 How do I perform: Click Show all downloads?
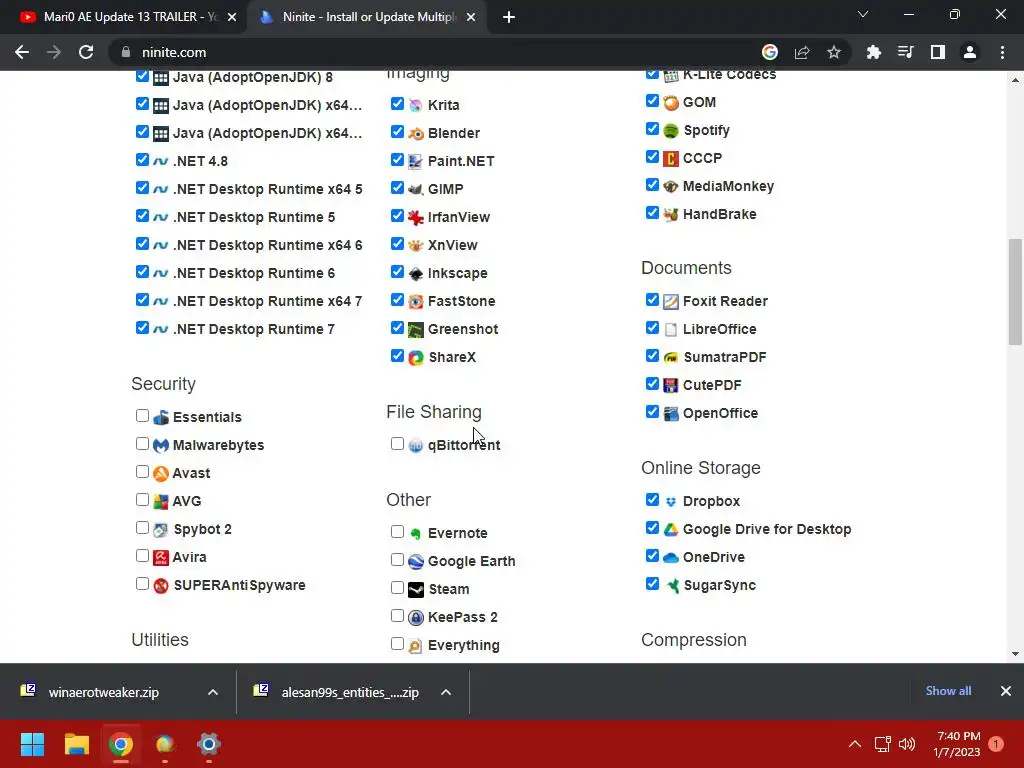click(x=948, y=691)
